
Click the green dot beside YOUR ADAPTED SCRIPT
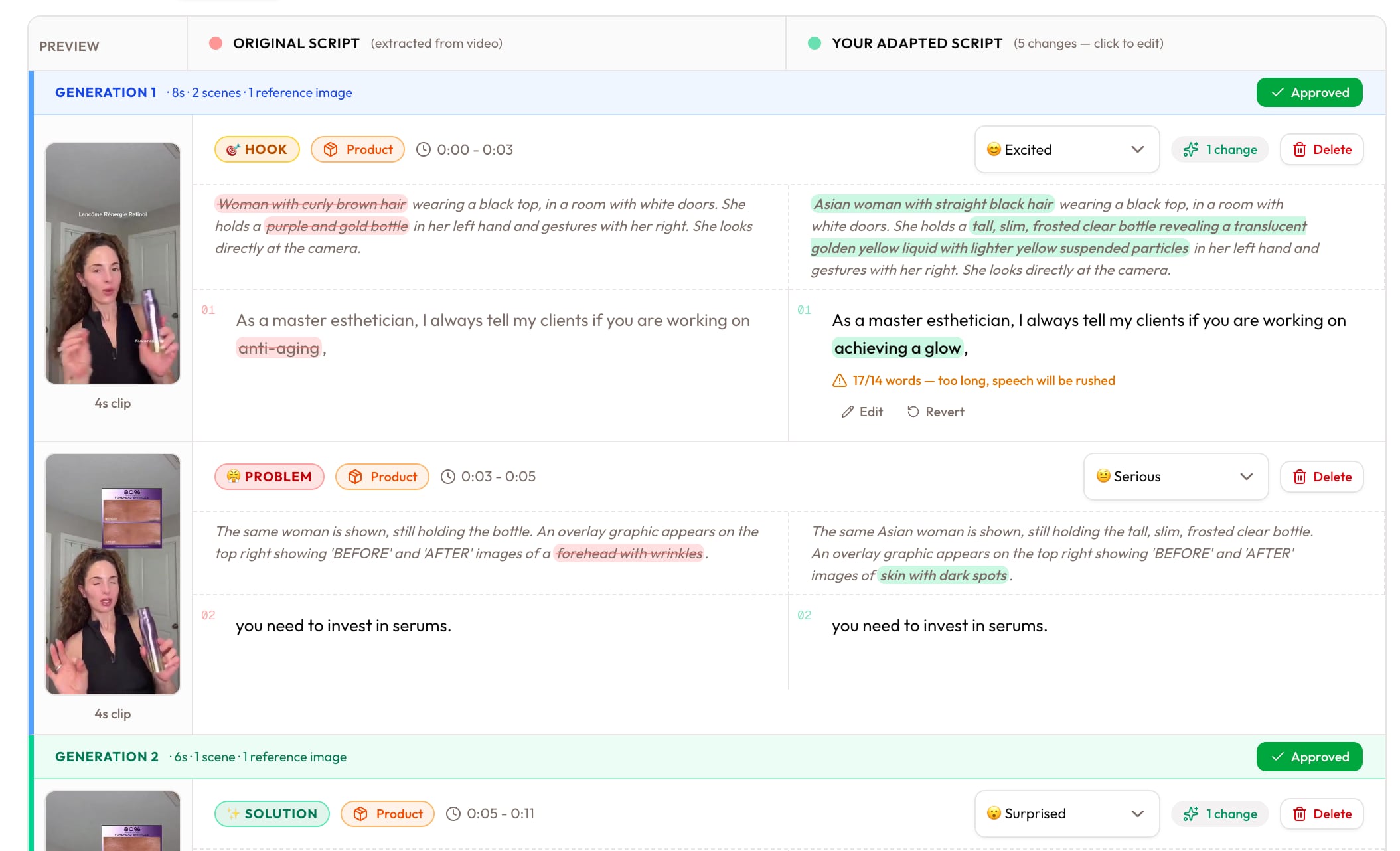(x=815, y=43)
